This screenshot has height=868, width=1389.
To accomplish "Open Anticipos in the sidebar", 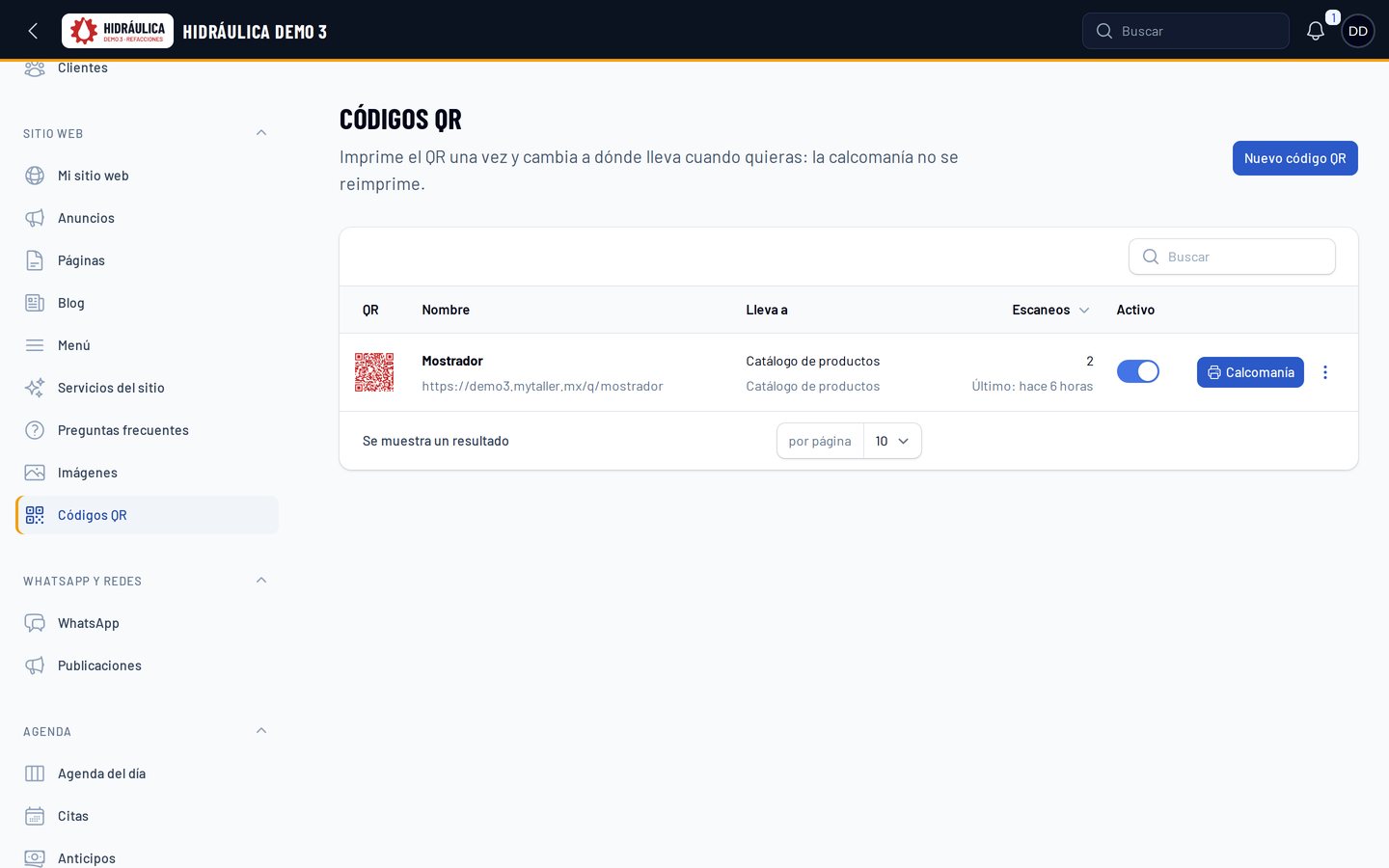I will pos(147,857).
